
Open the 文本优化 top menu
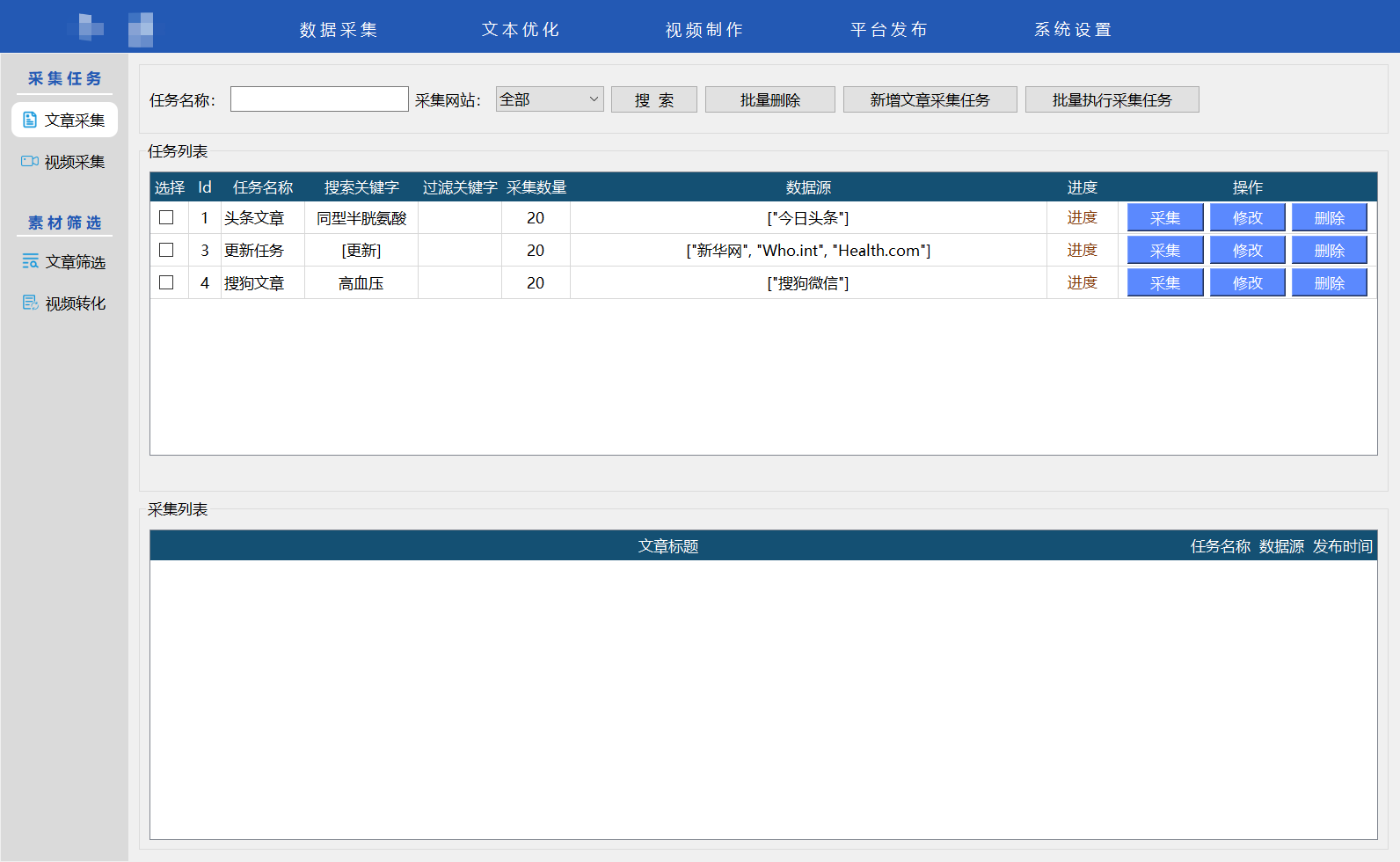tap(521, 29)
